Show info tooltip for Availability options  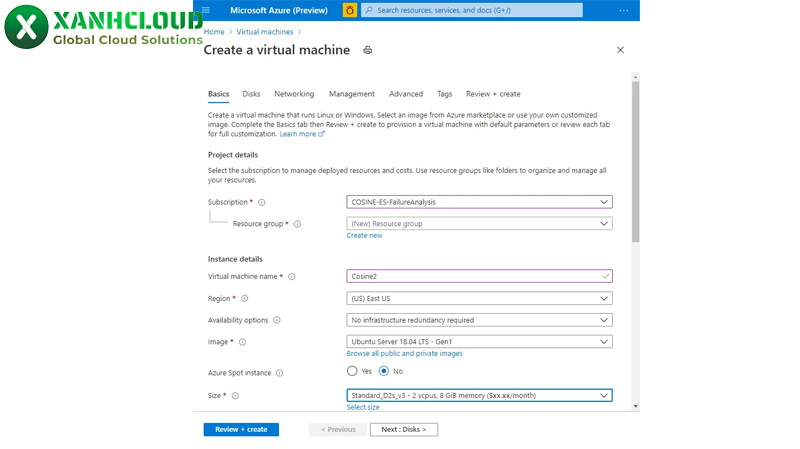tap(277, 320)
